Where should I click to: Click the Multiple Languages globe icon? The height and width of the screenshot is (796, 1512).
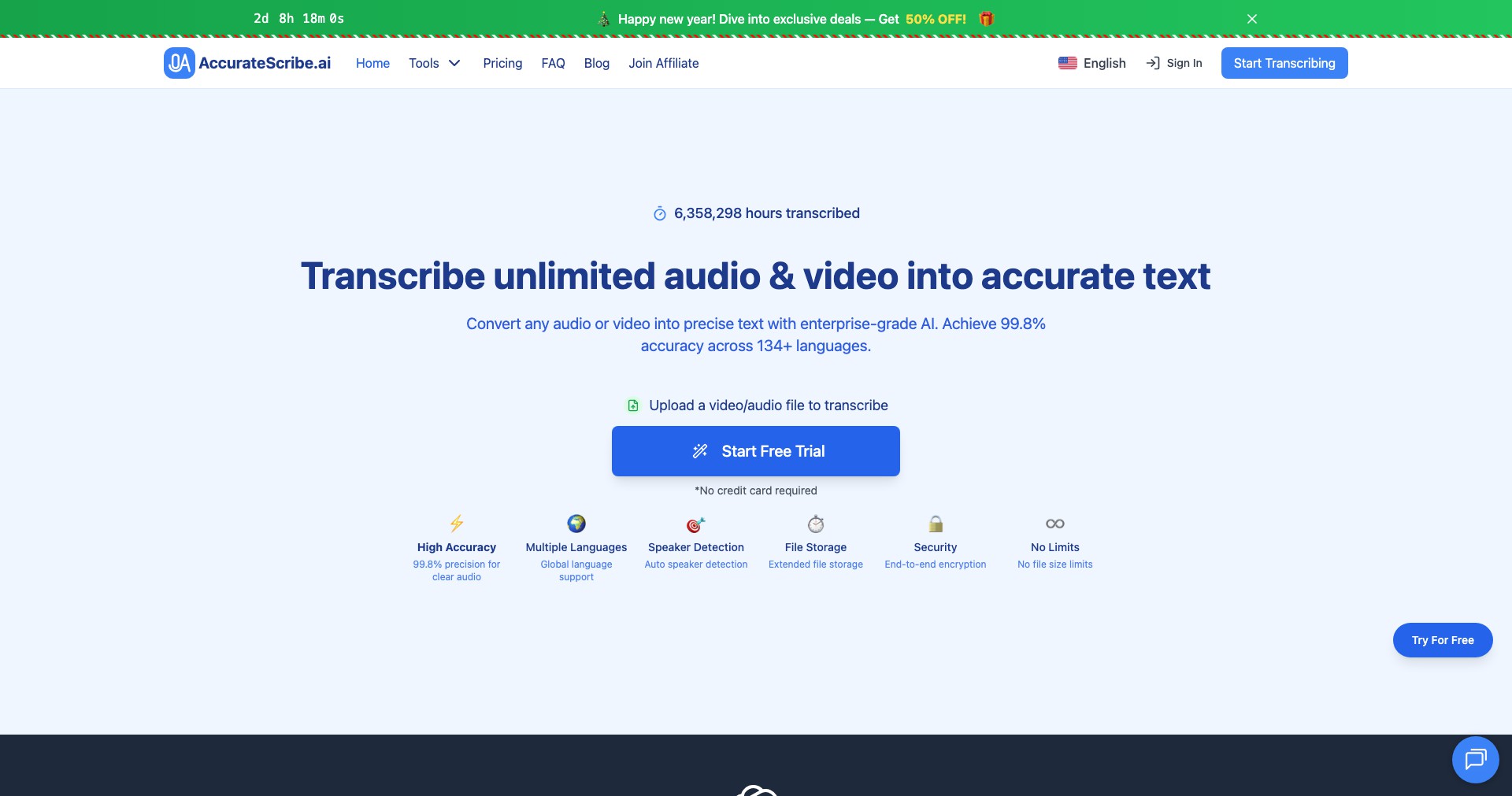tap(576, 524)
